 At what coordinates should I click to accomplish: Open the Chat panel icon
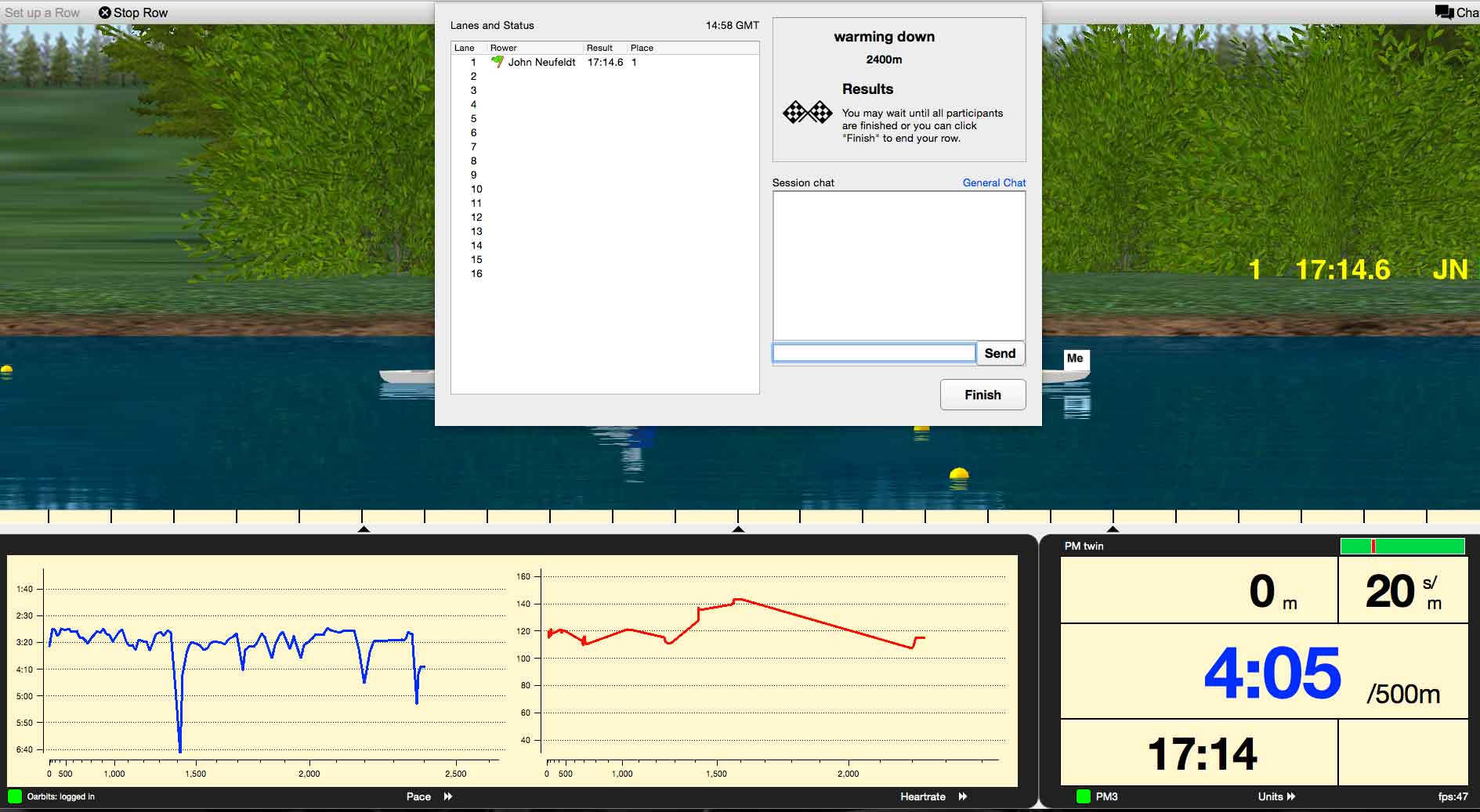[x=1444, y=12]
